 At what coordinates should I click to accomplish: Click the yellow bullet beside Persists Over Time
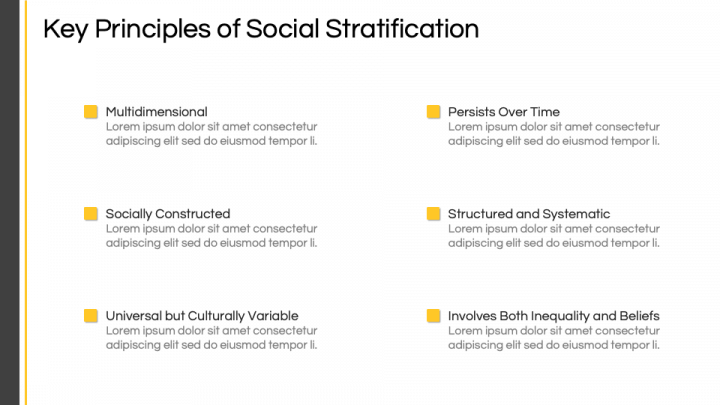[433, 112]
